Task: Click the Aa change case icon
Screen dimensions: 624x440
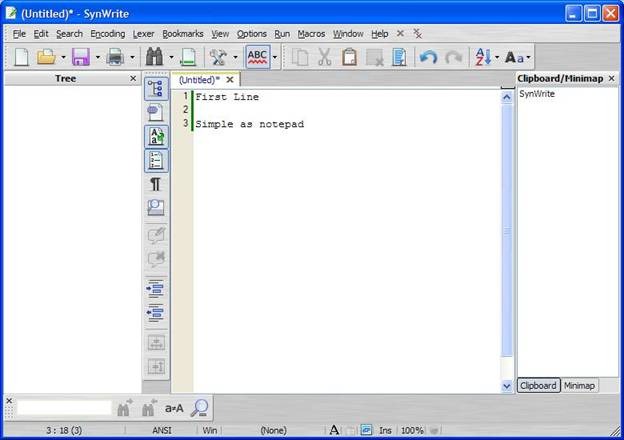Action: [515, 57]
